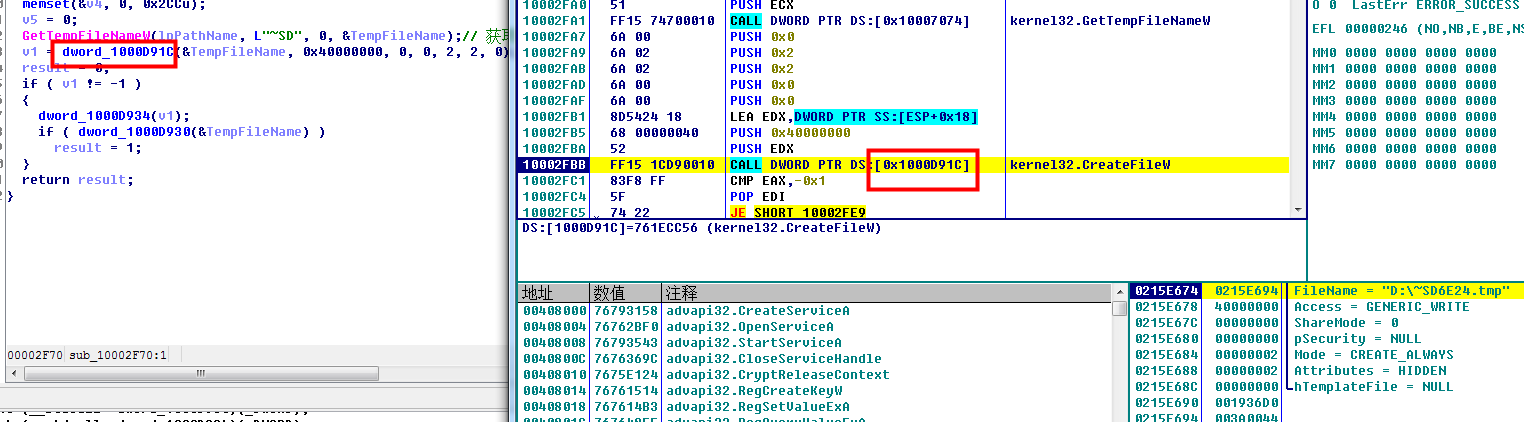1524x422 pixels.
Task: Select advapi32.CryptReleaseContext dump row
Action: [x=815, y=375]
